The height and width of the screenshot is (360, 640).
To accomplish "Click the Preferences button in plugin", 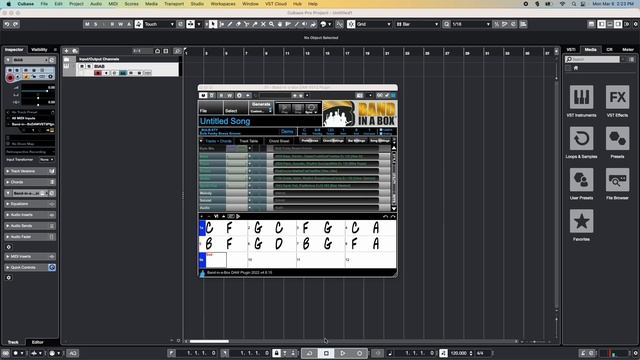I will tap(310, 141).
